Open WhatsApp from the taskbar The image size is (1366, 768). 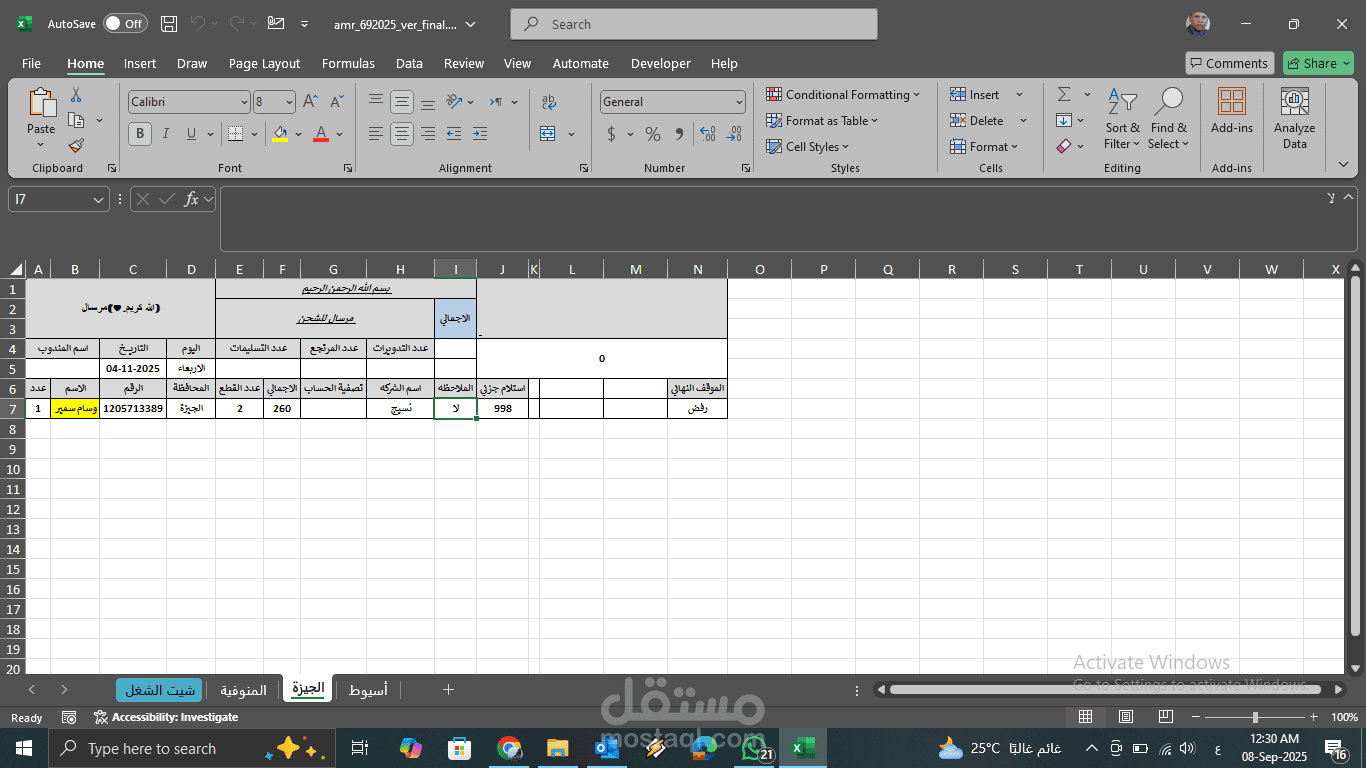[754, 748]
